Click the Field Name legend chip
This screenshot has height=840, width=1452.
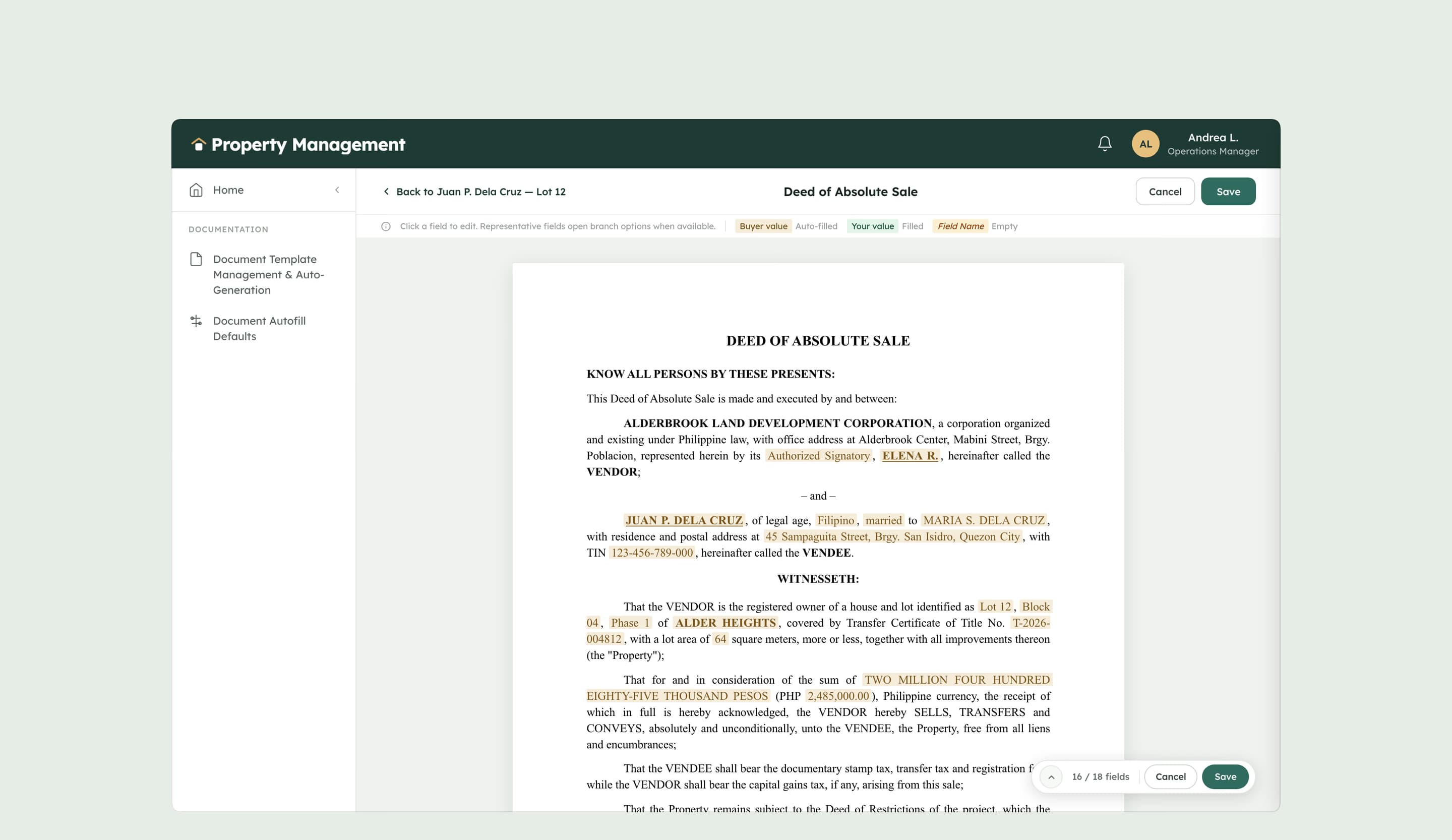tap(960, 226)
